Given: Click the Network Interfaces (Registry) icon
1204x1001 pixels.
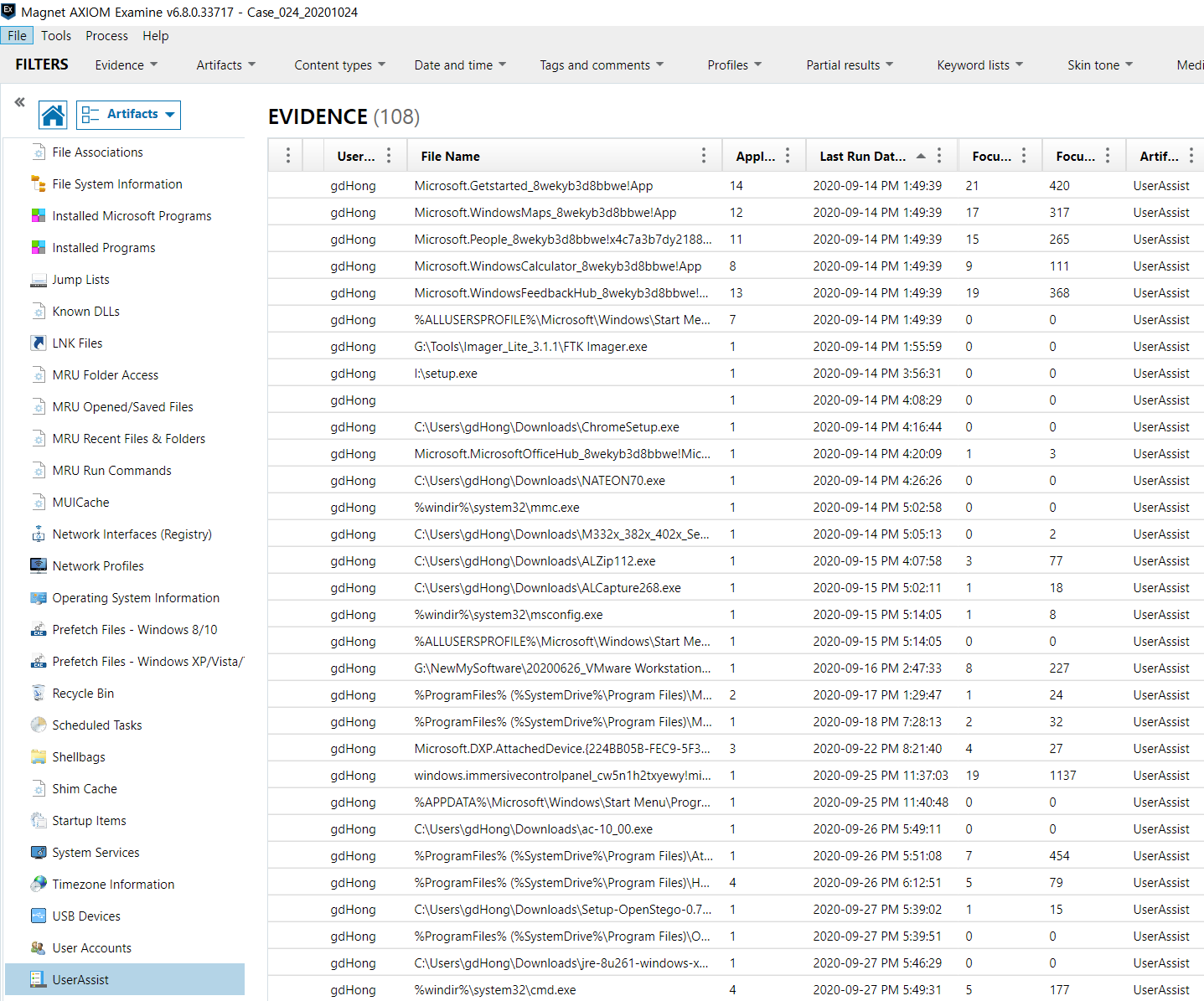Looking at the screenshot, I should pos(39,534).
